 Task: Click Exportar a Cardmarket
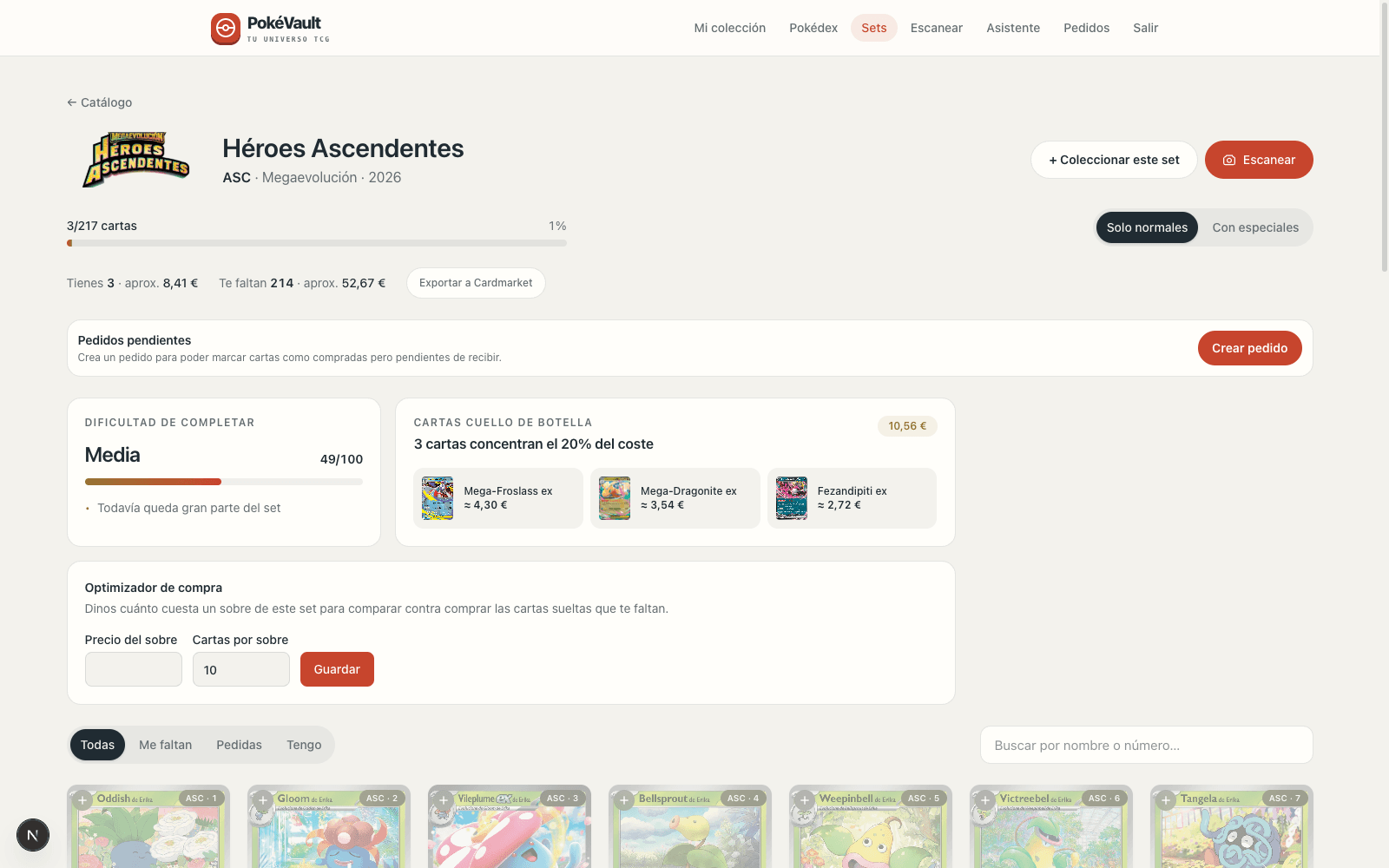pos(476,283)
